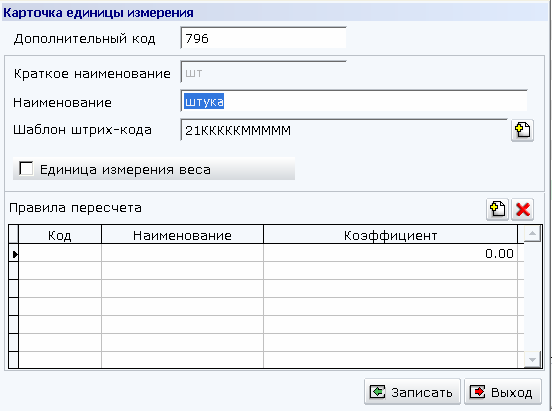This screenshot has height=411, width=552.
Task: Delete conversion rule with red X
Action: point(523,210)
